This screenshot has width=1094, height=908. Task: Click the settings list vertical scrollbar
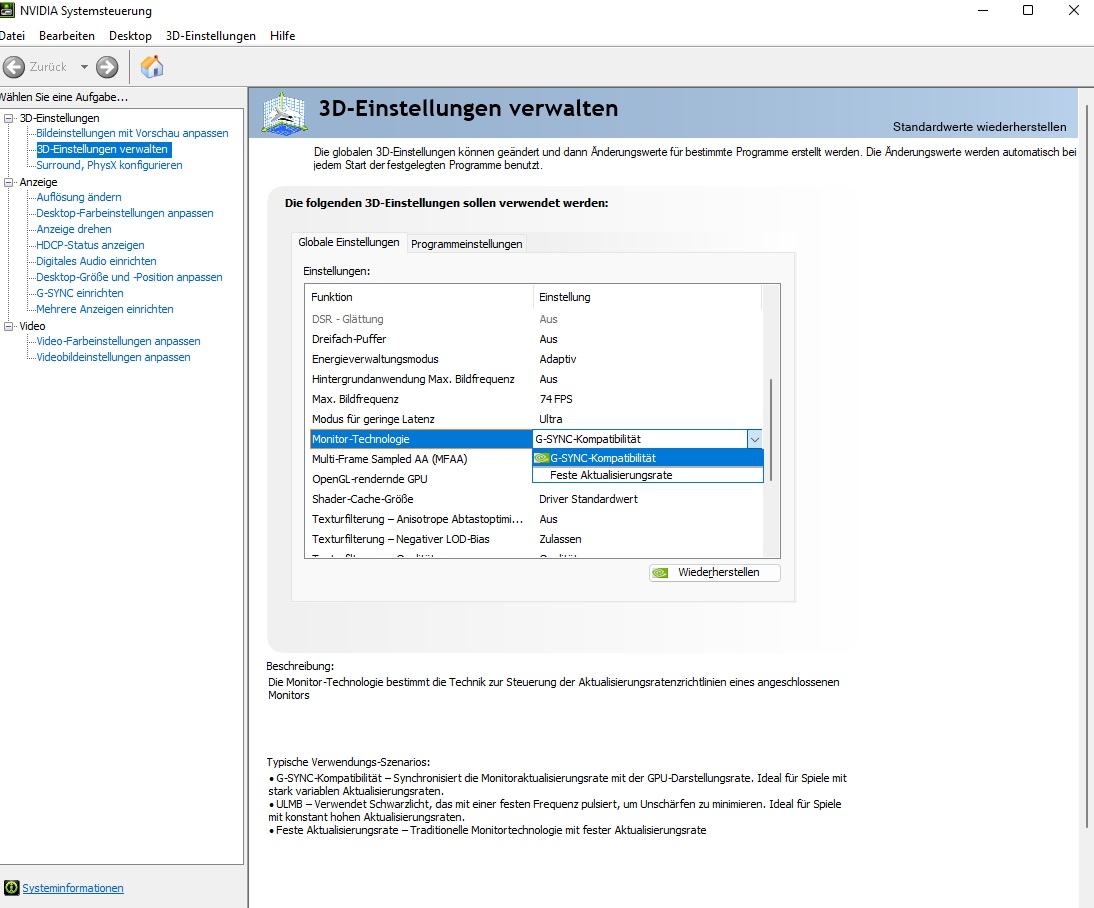[x=771, y=431]
